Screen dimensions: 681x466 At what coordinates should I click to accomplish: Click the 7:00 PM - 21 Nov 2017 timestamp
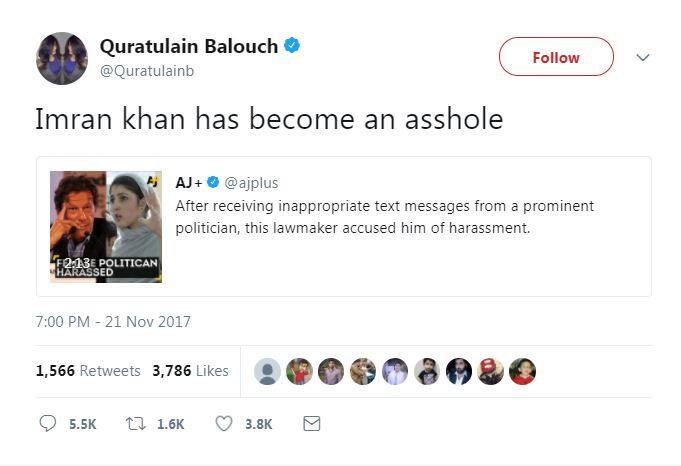(x=113, y=322)
